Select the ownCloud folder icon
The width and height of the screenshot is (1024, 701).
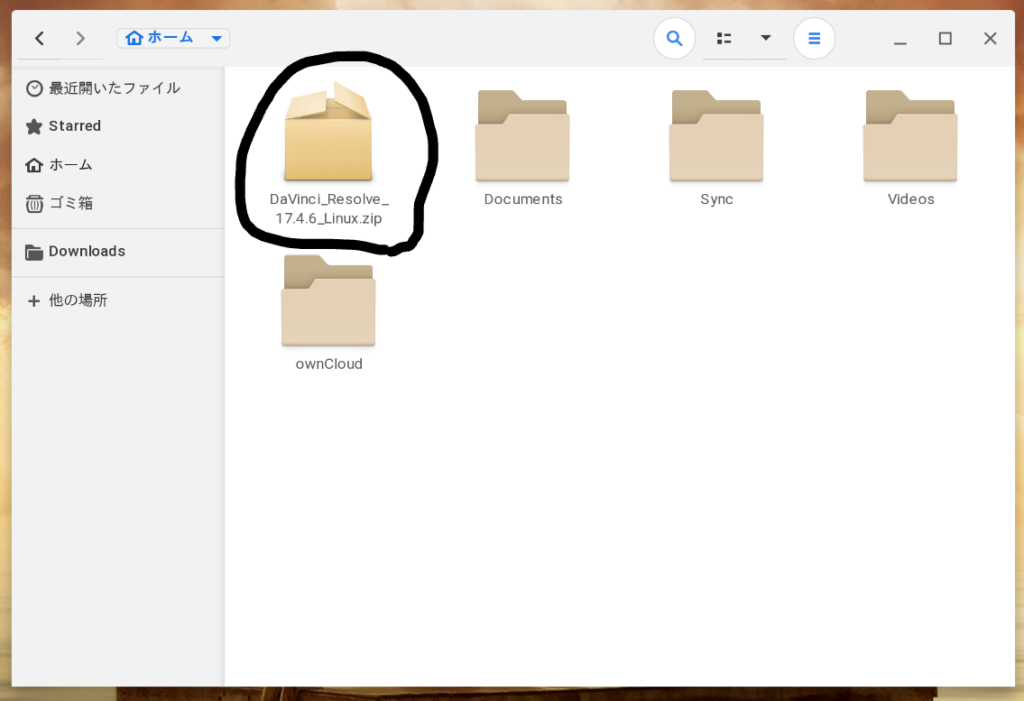[328, 301]
